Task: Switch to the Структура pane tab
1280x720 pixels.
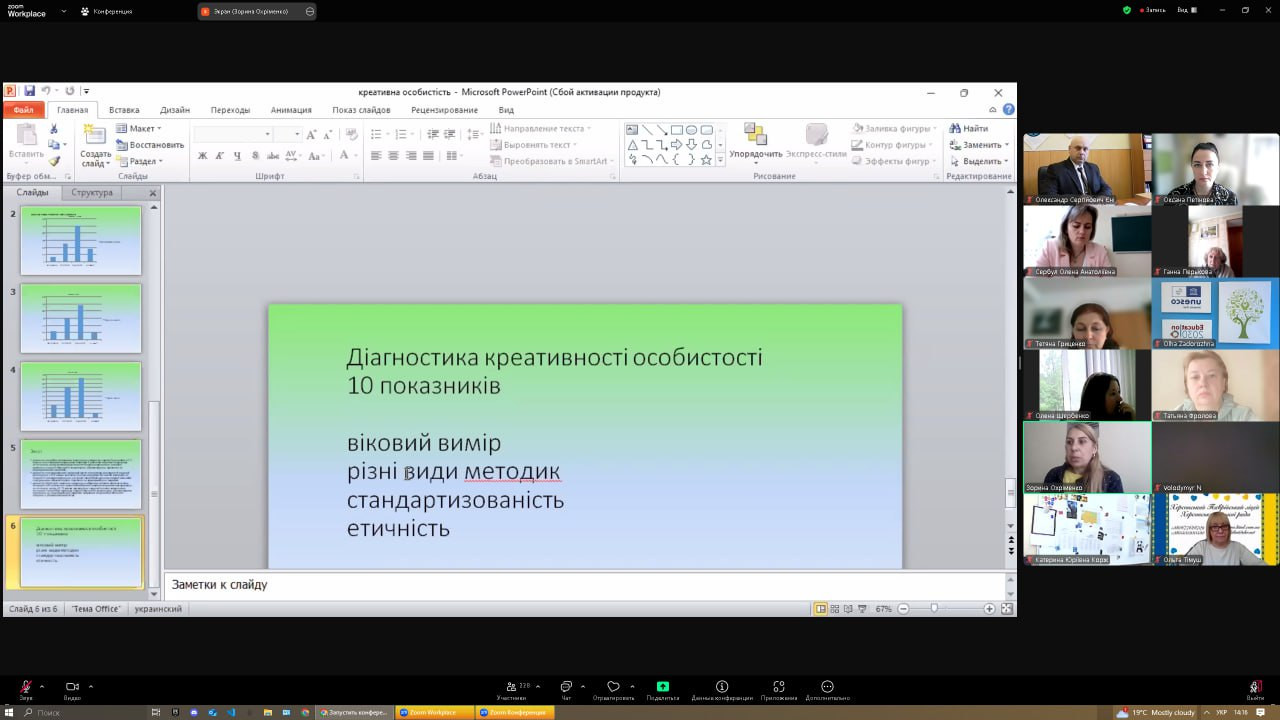Action: pyautogui.click(x=92, y=192)
